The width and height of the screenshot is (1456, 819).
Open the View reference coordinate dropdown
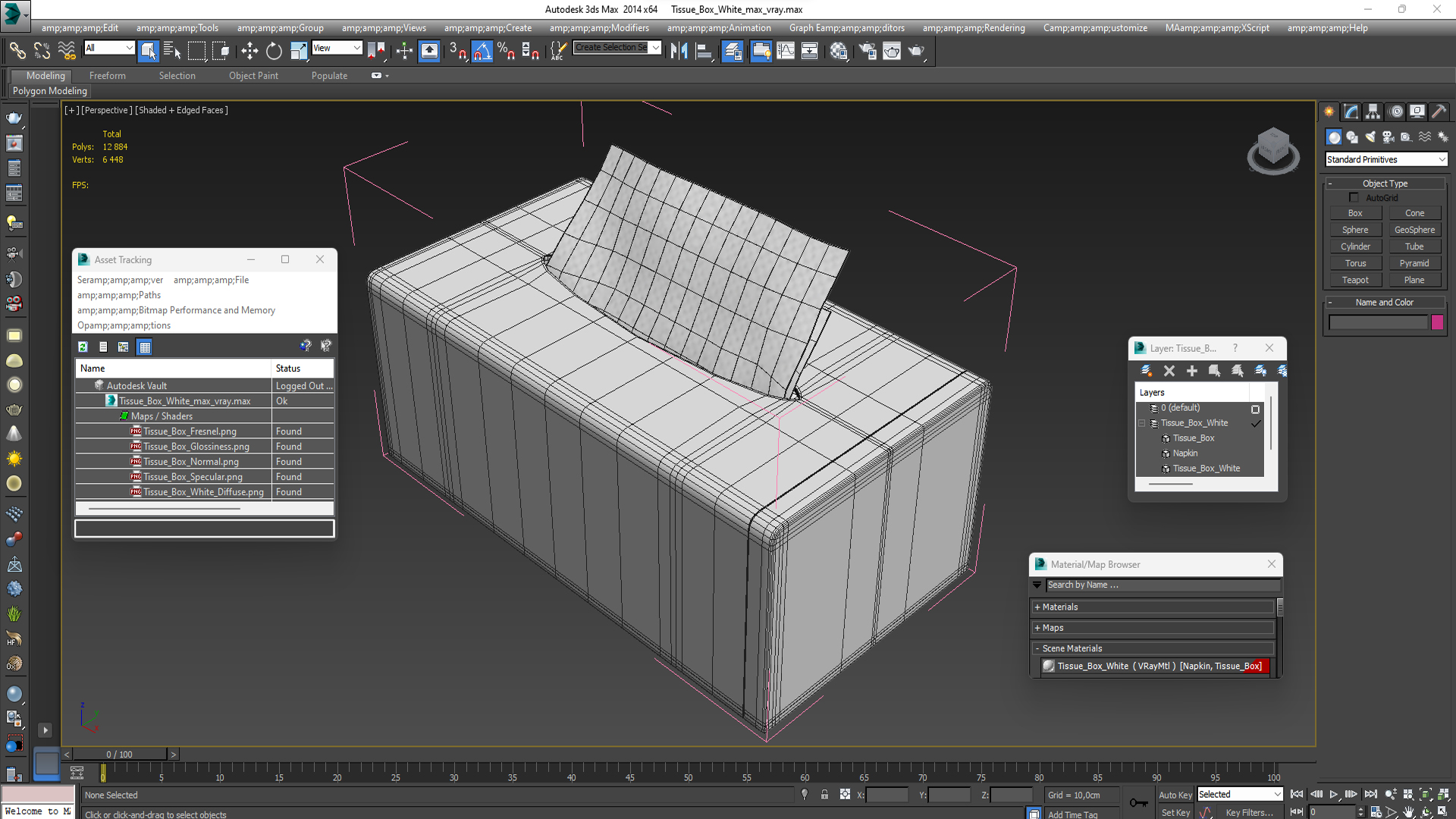click(x=337, y=48)
